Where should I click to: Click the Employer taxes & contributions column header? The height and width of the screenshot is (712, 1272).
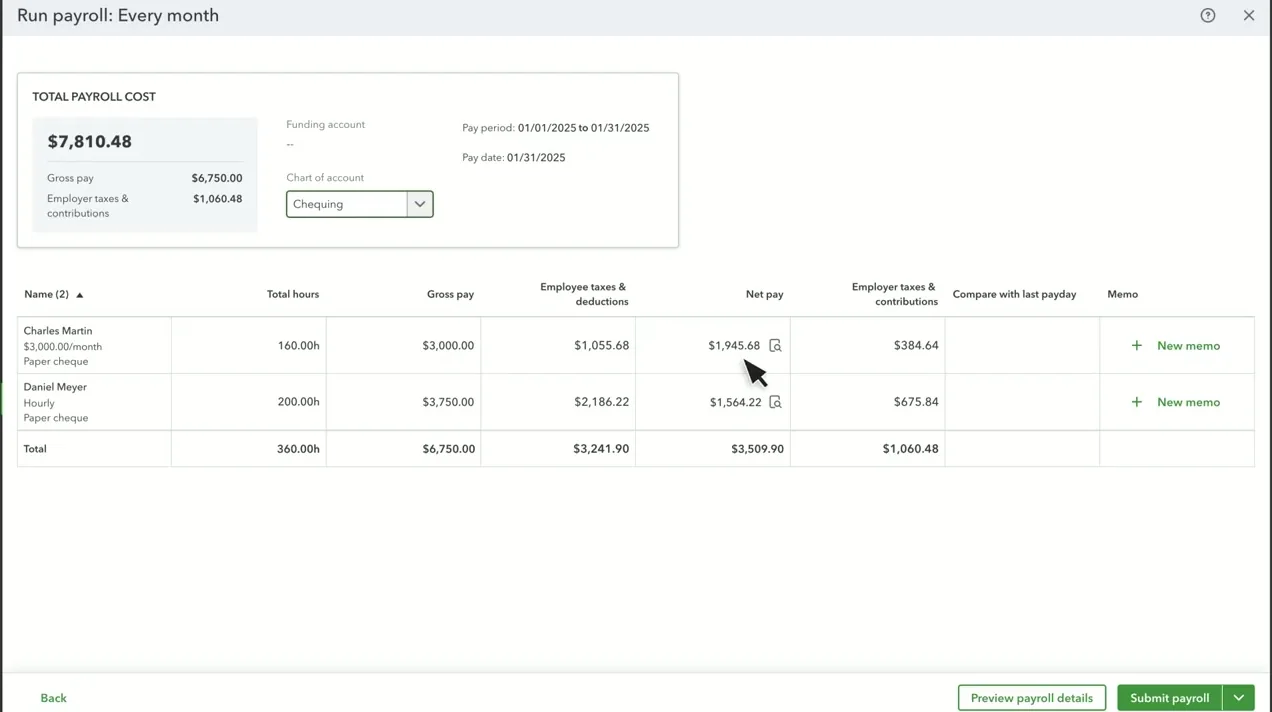(x=894, y=294)
